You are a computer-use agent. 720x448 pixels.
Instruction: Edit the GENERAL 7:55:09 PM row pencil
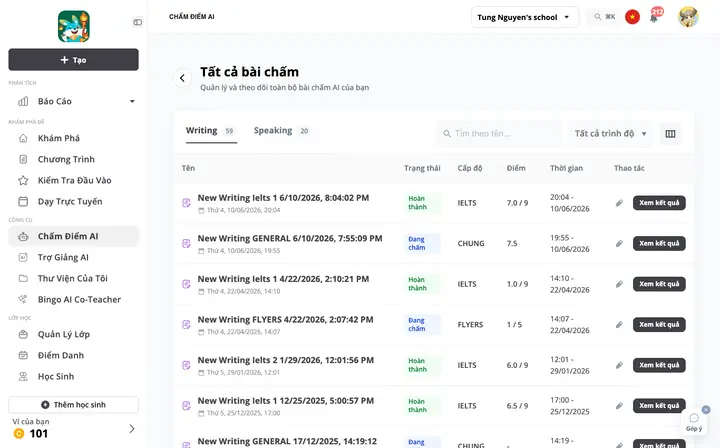tap(619, 243)
